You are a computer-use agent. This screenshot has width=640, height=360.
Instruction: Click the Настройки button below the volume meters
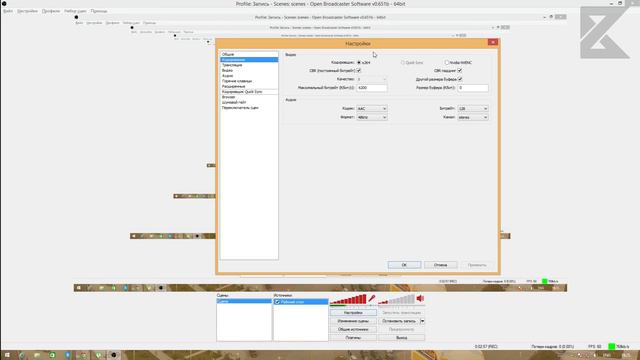[x=353, y=313]
